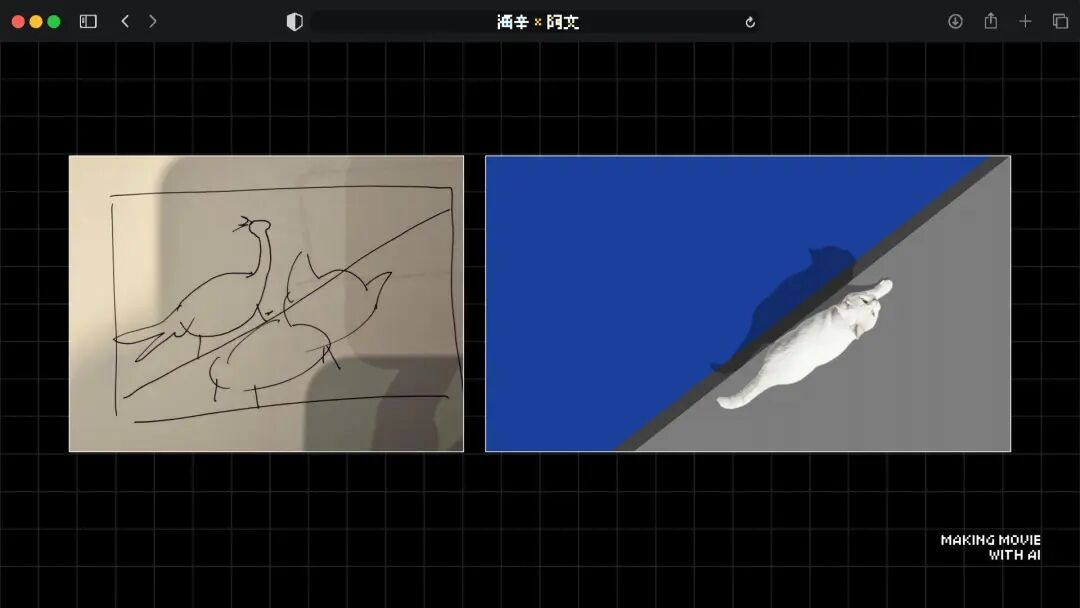Enter full screen with the green button
This screenshot has width=1080, height=608.
click(x=53, y=20)
